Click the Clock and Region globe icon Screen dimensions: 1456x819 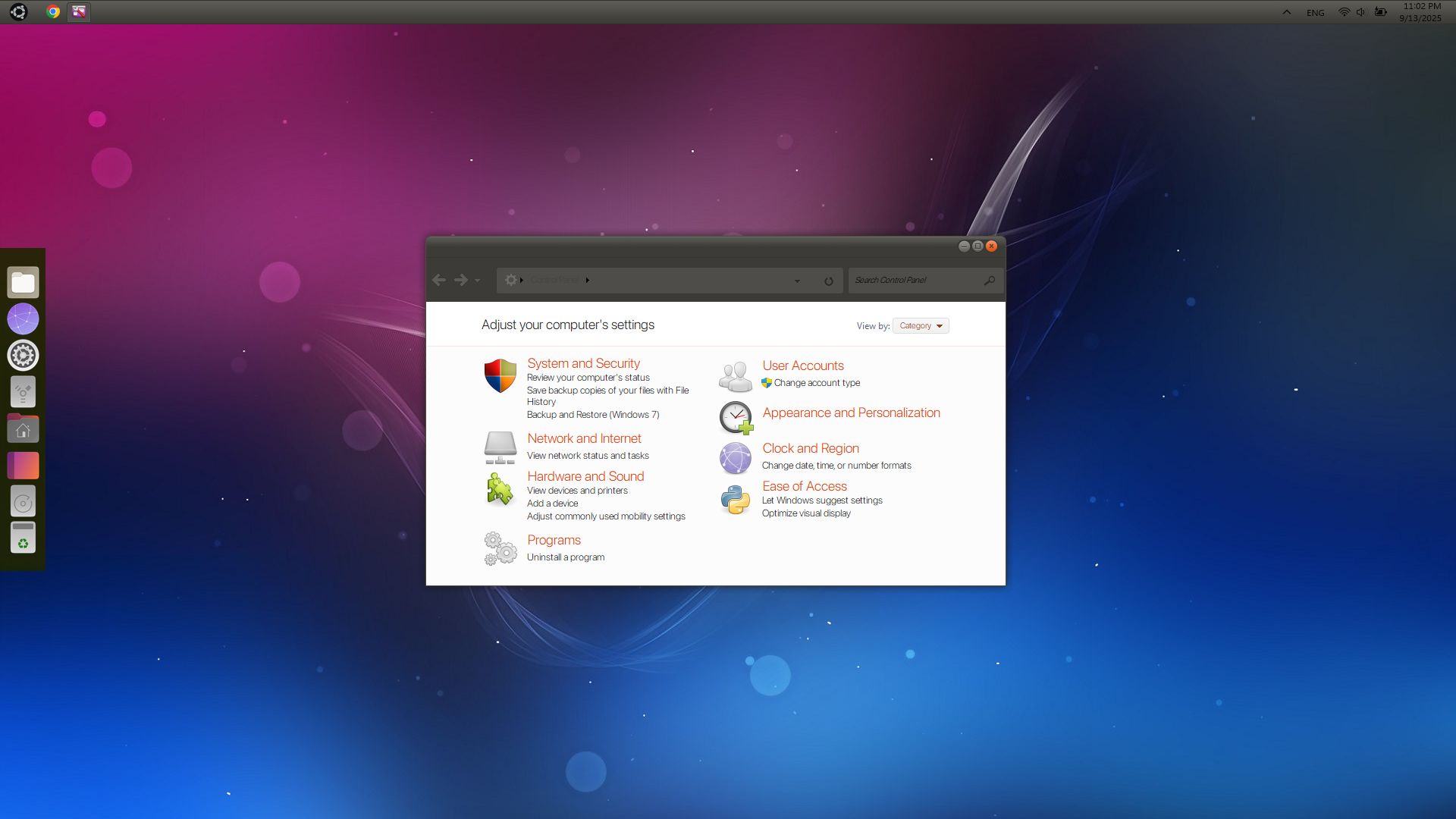point(735,458)
